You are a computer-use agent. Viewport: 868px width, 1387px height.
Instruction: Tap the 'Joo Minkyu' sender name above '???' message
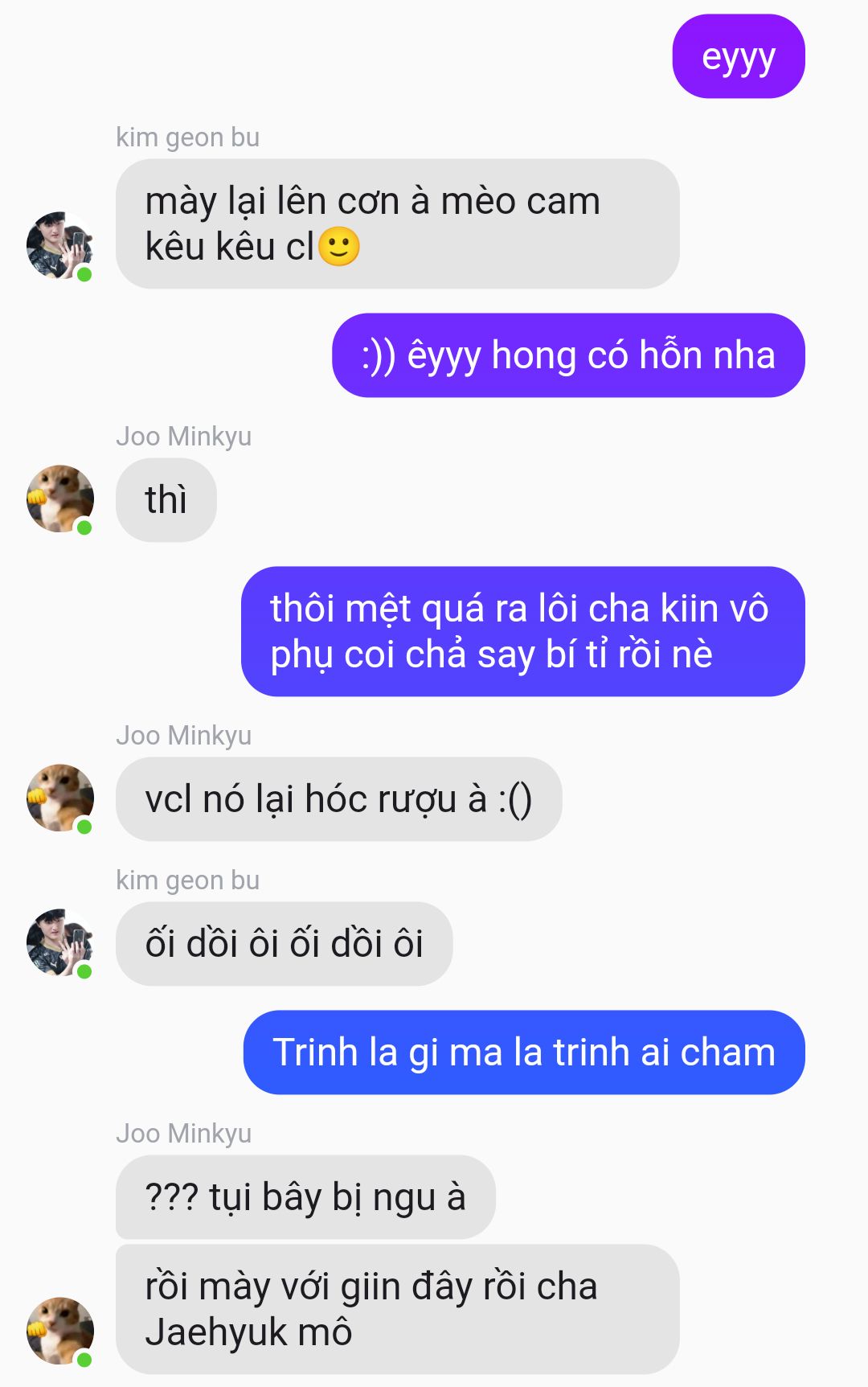(x=184, y=1134)
